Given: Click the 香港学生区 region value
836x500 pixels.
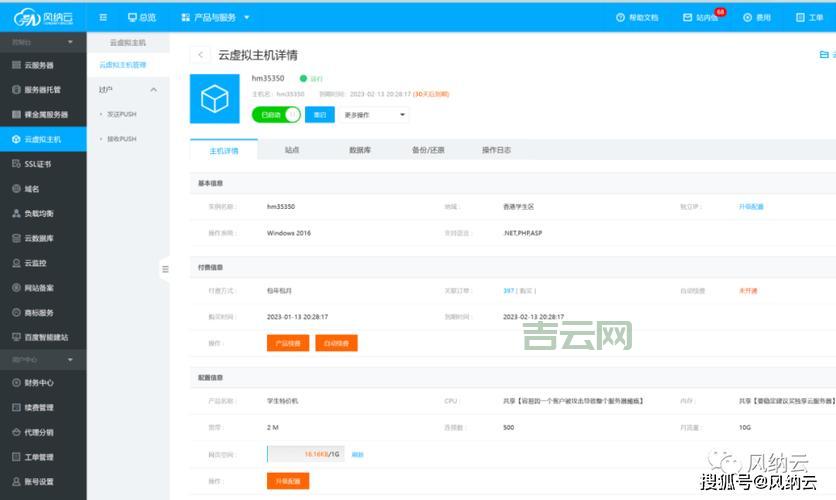Looking at the screenshot, I should pyautogui.click(x=518, y=206).
